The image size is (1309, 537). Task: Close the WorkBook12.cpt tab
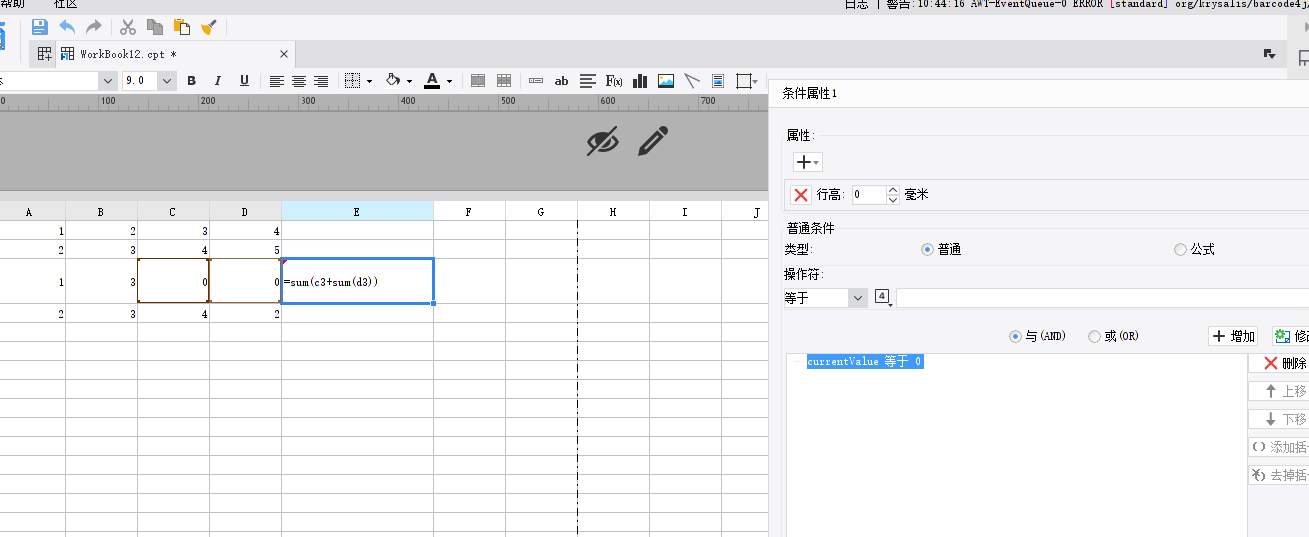point(284,54)
